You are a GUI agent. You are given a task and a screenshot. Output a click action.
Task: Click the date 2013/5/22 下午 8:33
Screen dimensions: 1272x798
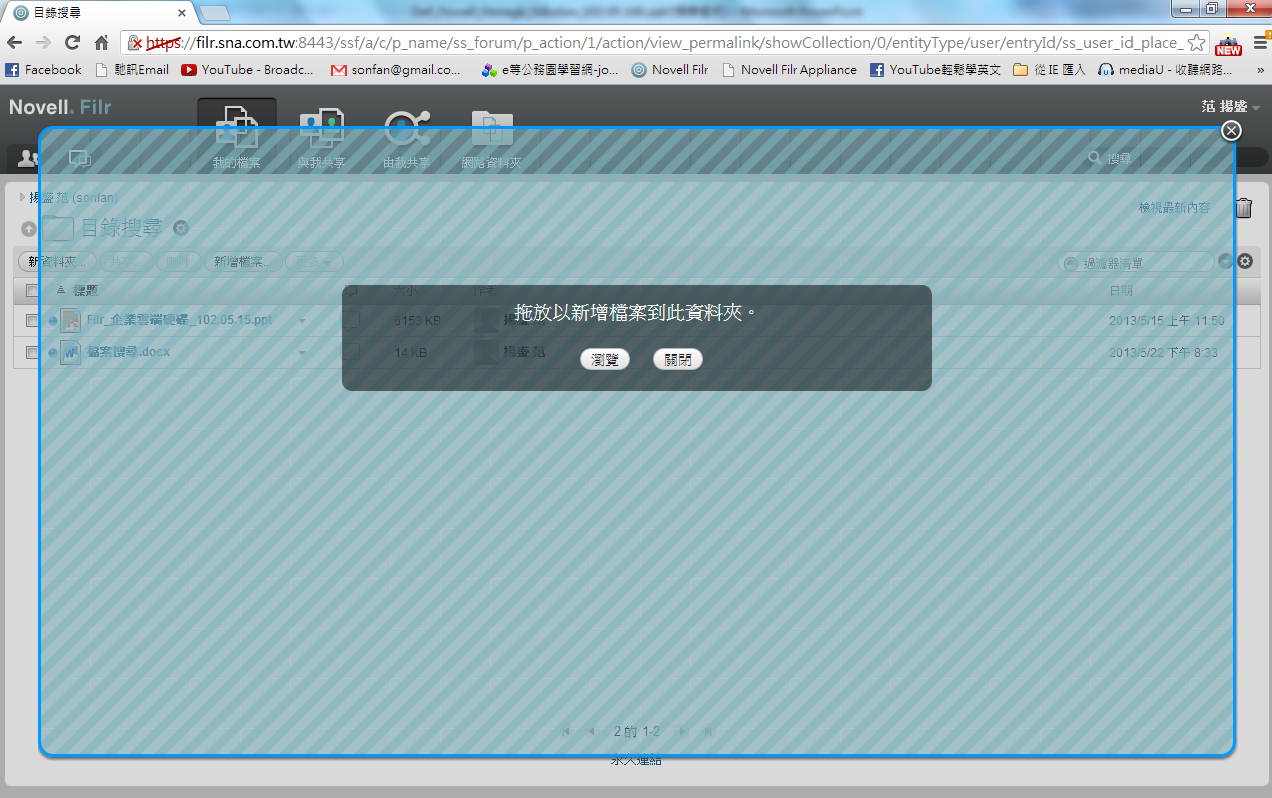(1163, 353)
